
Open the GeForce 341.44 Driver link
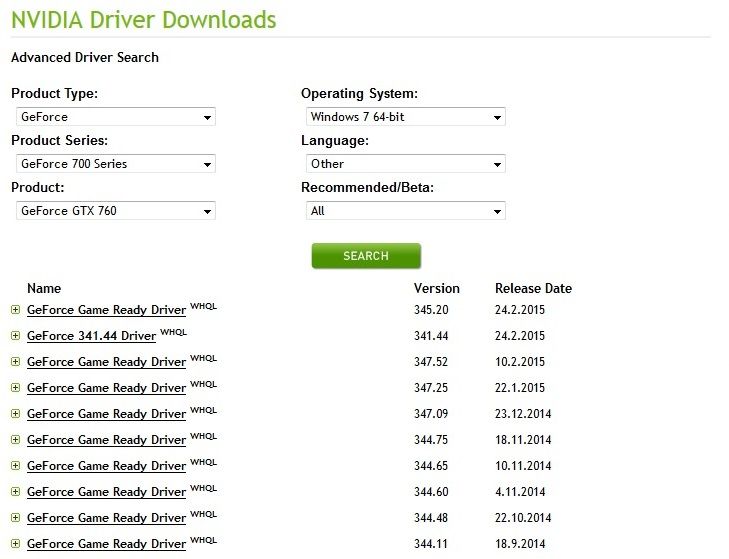click(92, 336)
